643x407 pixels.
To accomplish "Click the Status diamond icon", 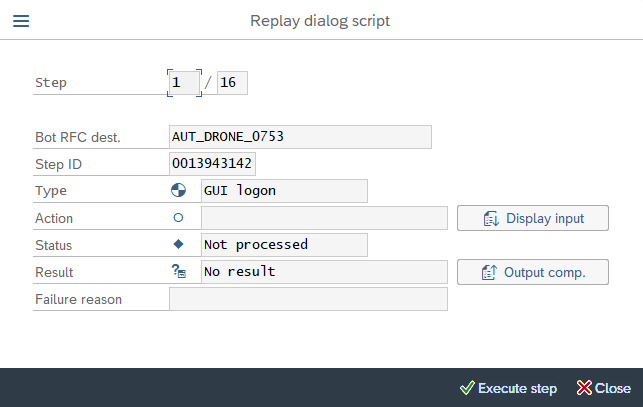I will (x=178, y=244).
